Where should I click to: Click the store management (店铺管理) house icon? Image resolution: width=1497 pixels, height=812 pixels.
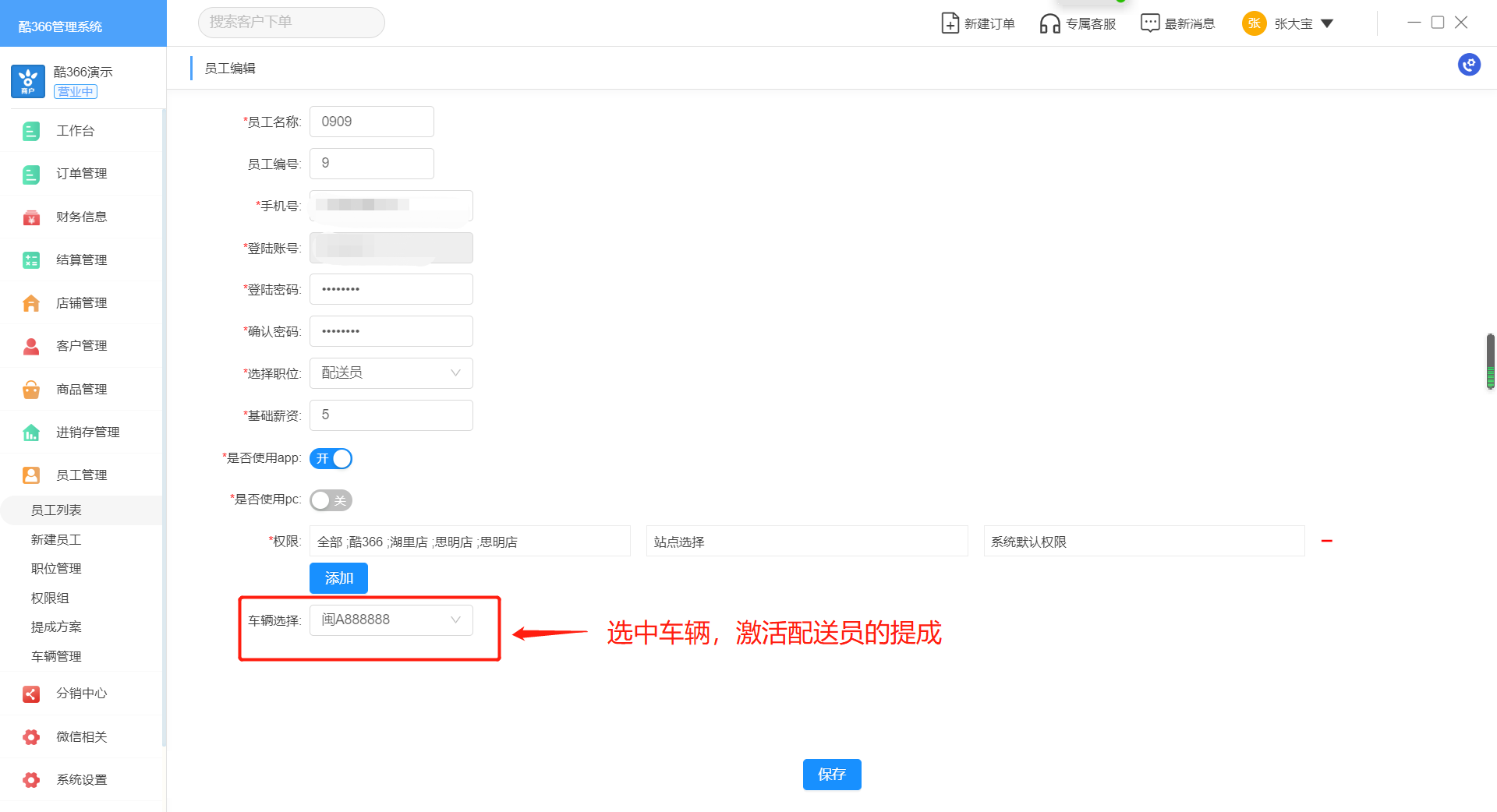coord(31,303)
